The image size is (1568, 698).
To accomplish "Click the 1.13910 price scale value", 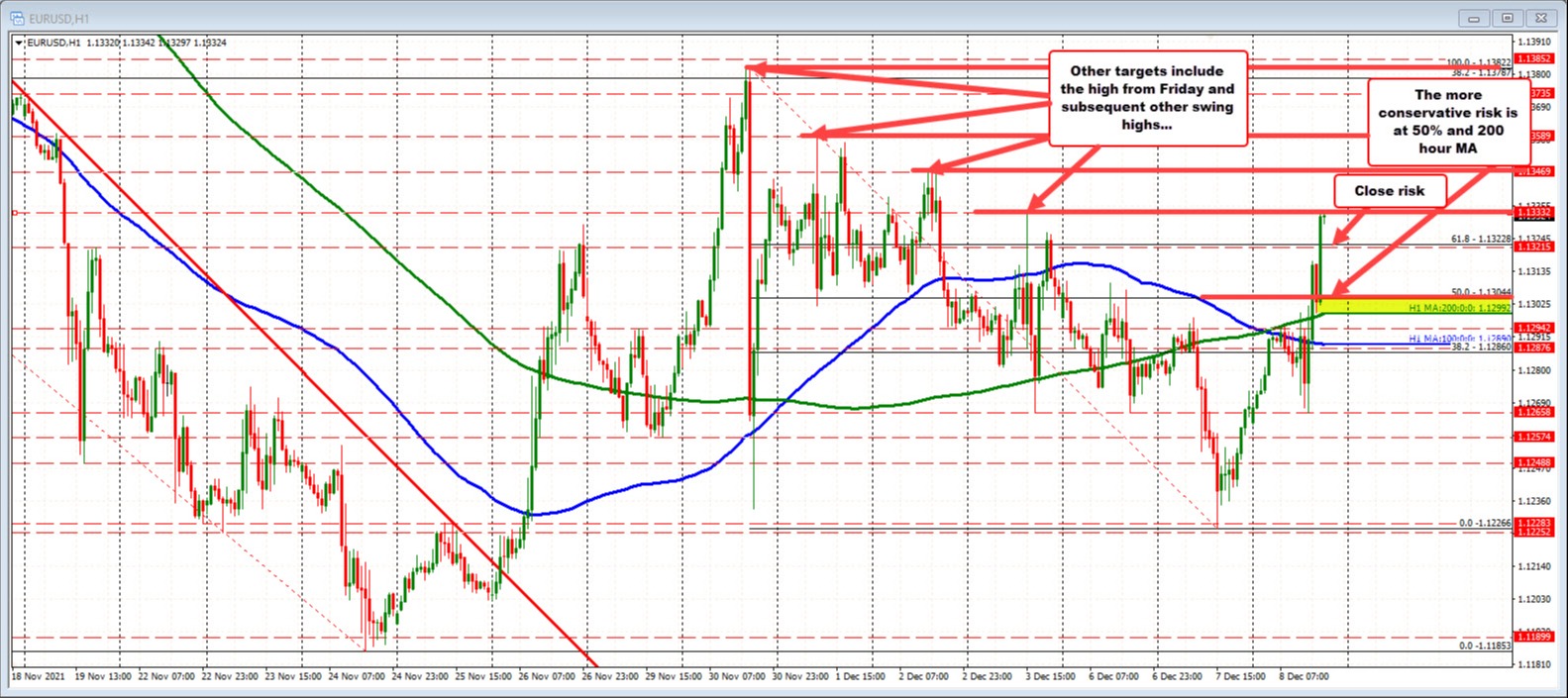I will click(1534, 42).
